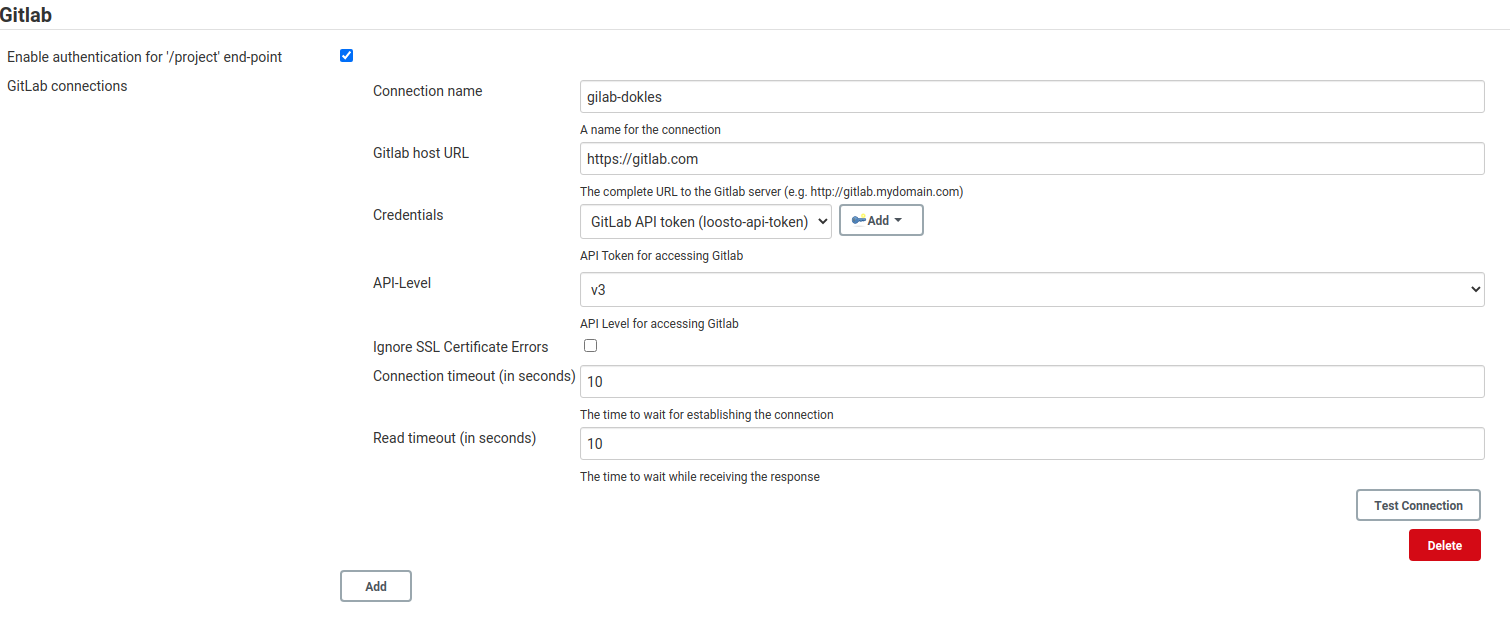Click the Test Connection button
Image resolution: width=1510 pixels, height=631 pixels.
tap(1417, 505)
